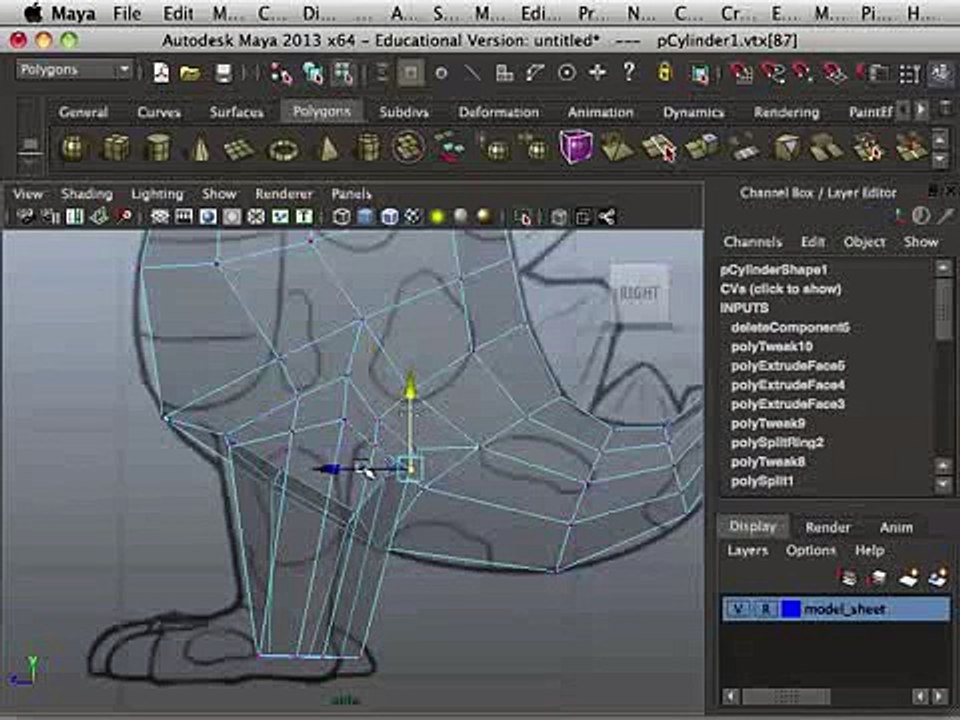Create a polygon plane from the shelf

pos(239,149)
